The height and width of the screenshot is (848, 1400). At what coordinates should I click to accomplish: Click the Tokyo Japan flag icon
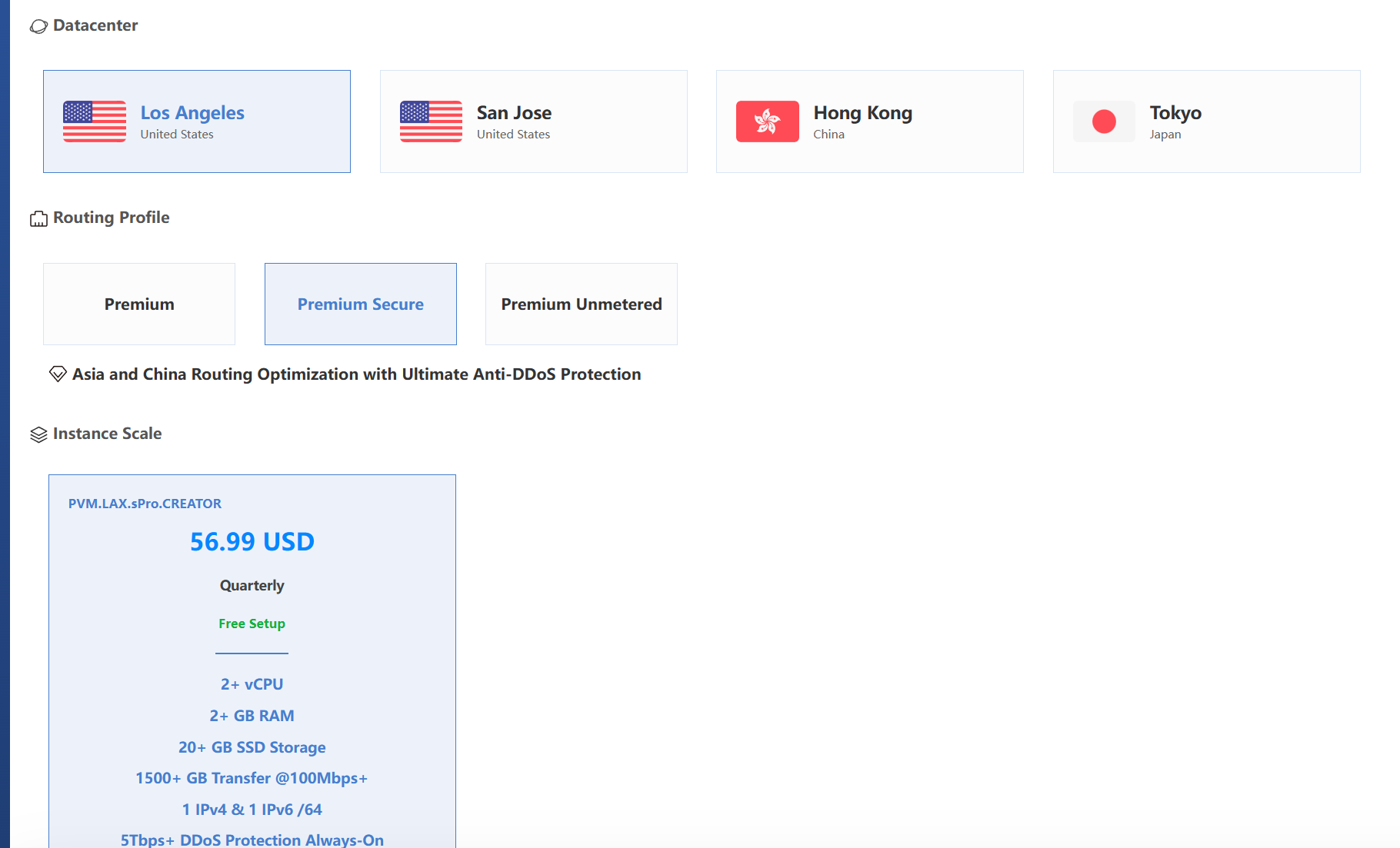(x=1103, y=121)
